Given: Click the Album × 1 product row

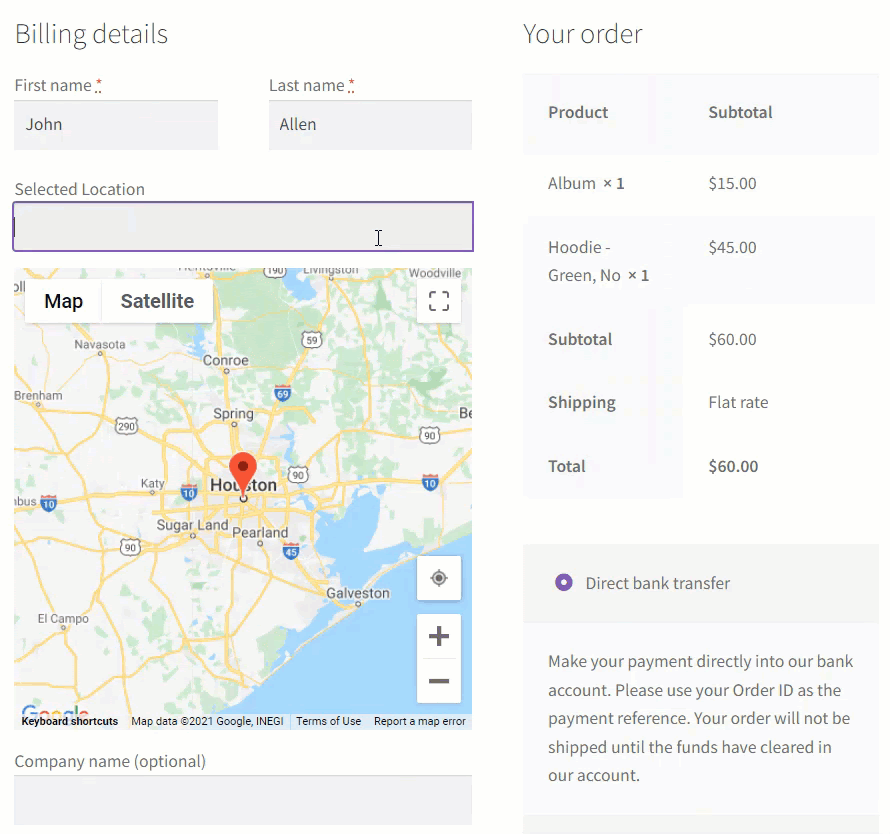Looking at the screenshot, I should pyautogui.click(x=701, y=183).
